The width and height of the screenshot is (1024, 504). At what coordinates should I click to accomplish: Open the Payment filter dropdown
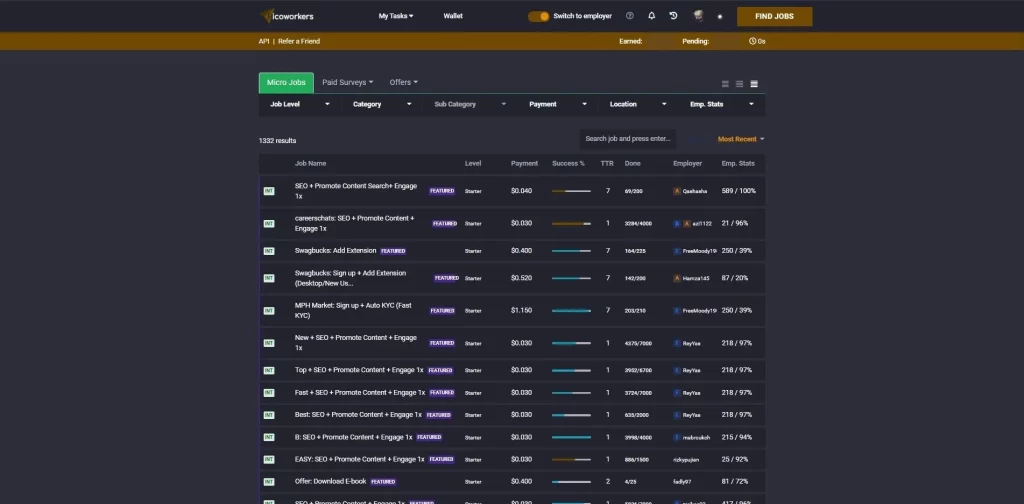click(x=558, y=104)
